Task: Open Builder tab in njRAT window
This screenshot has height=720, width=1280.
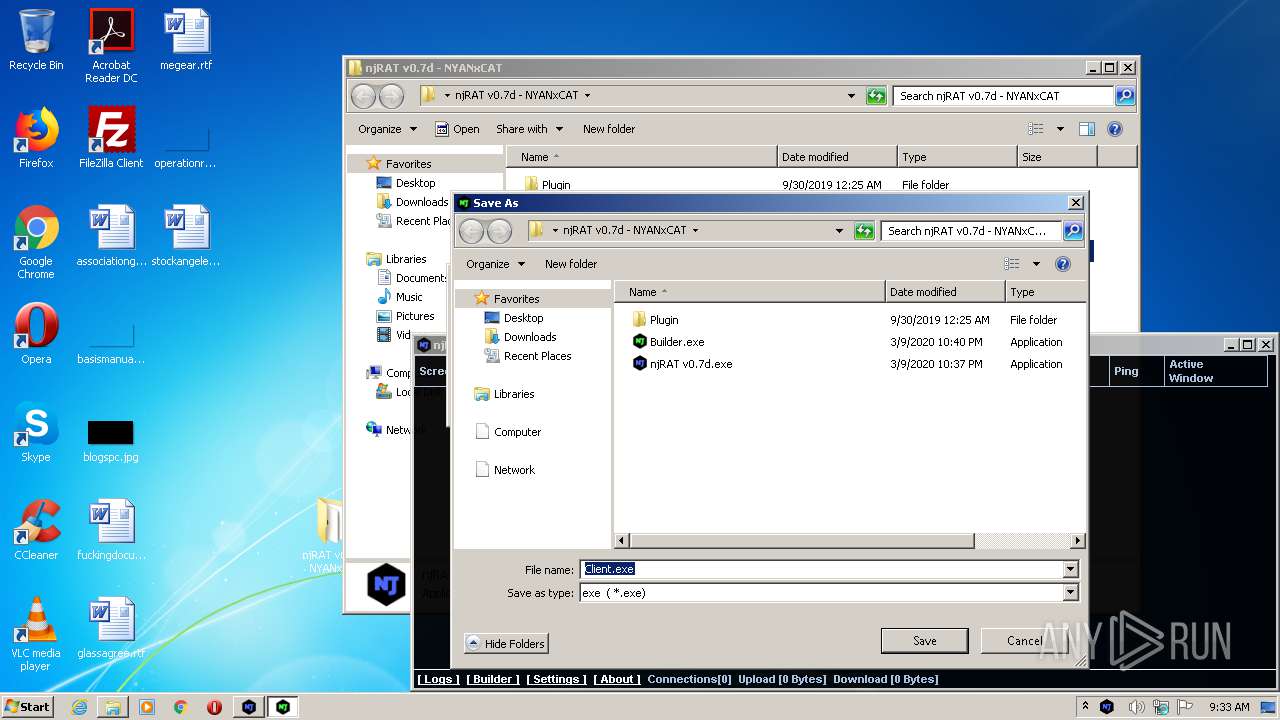Action: 493,679
